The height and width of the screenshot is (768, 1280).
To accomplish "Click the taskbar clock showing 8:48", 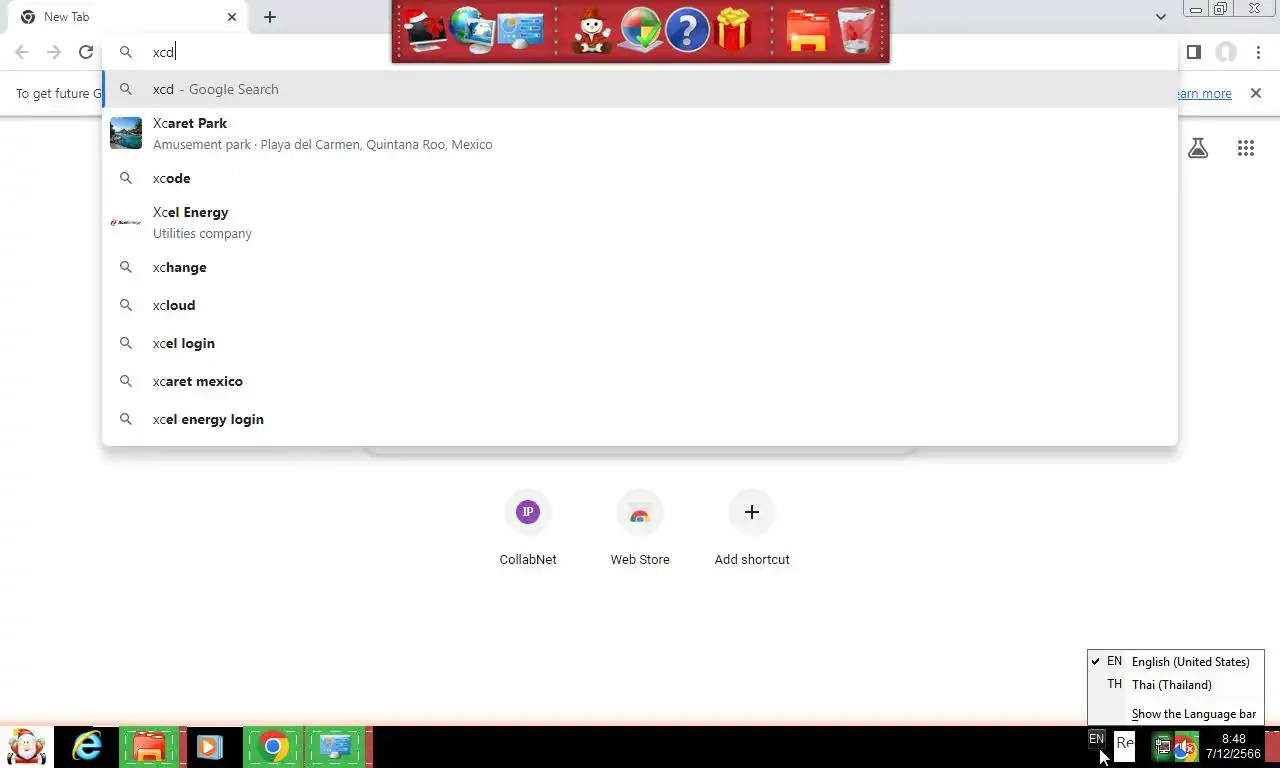I will (1233, 747).
